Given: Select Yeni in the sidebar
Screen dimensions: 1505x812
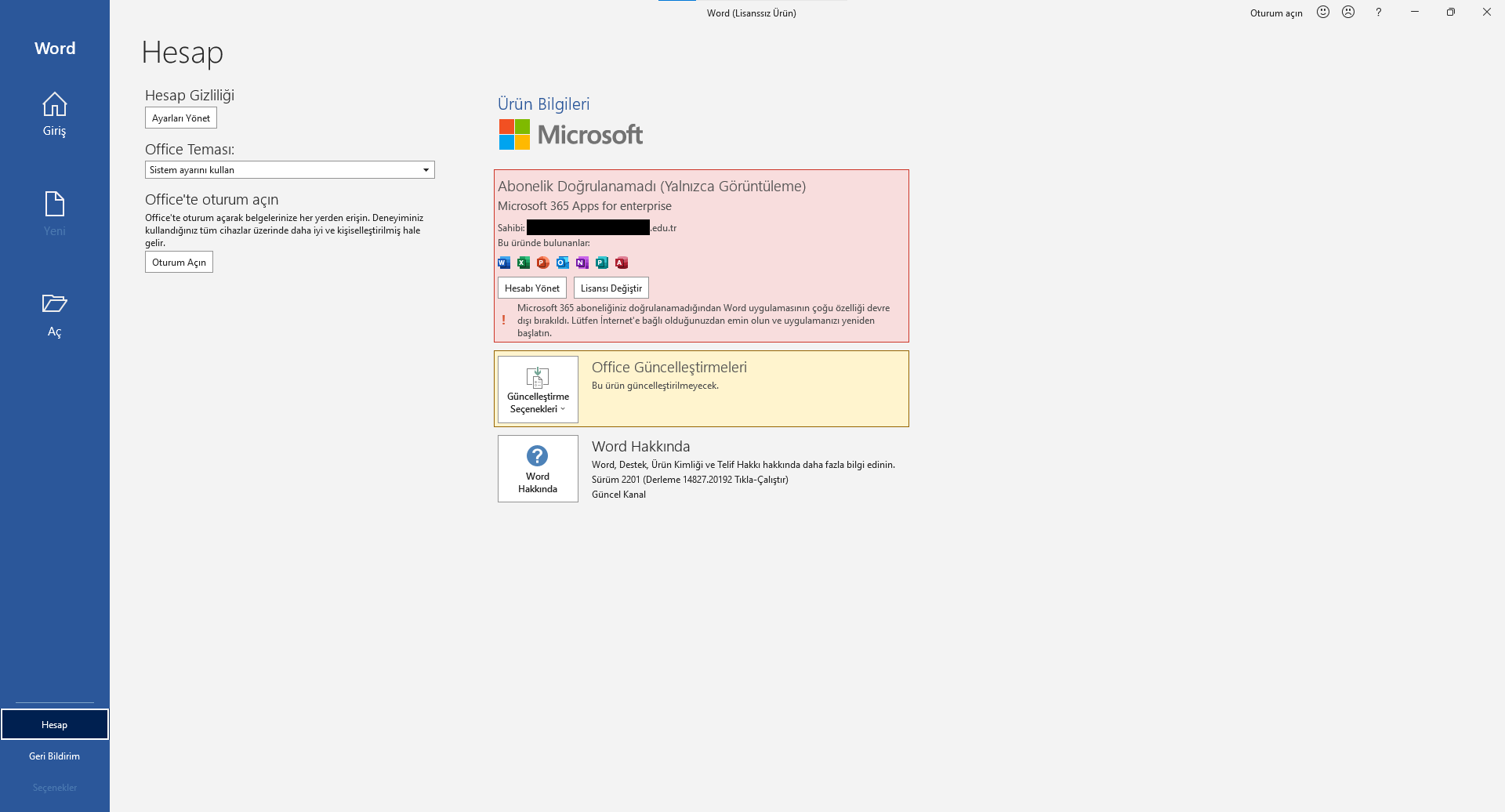Looking at the screenshot, I should point(55,213).
